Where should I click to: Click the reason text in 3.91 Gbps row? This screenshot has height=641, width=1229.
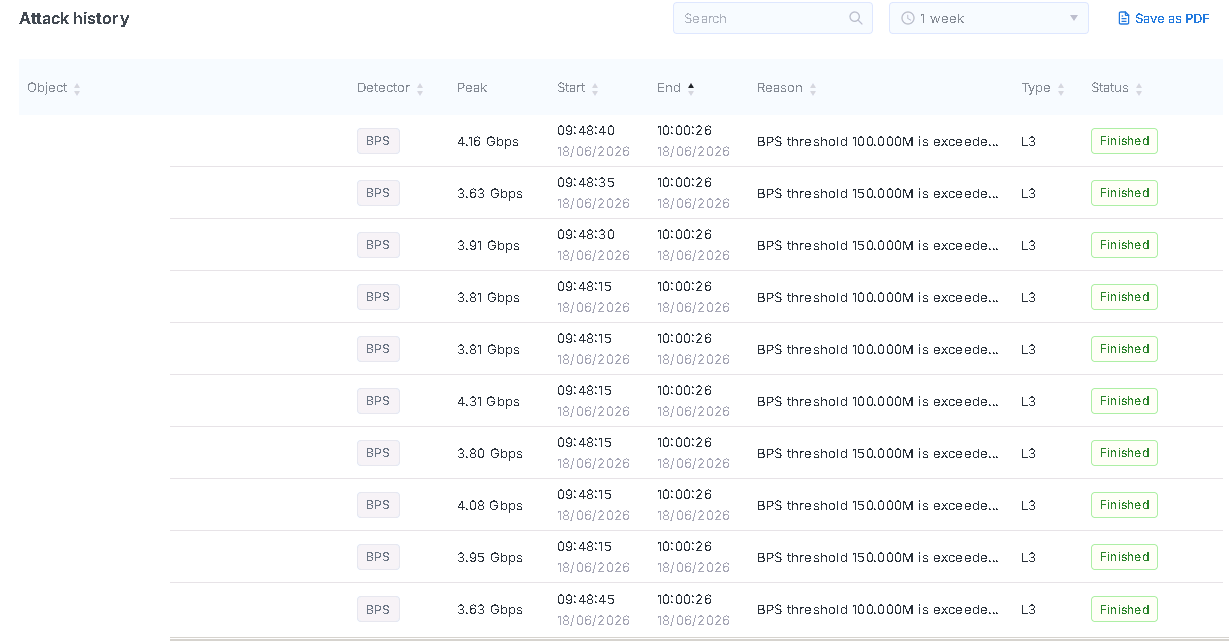878,246
